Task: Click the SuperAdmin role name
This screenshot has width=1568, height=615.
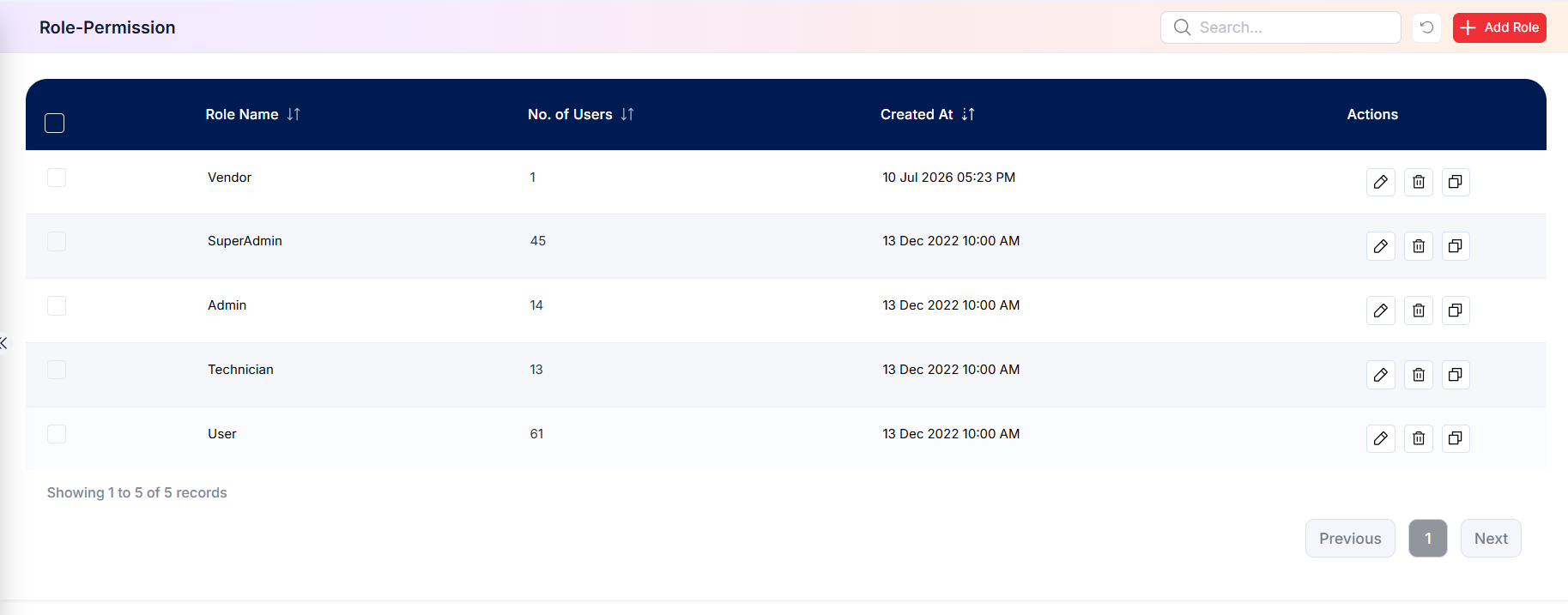Action: tap(245, 241)
